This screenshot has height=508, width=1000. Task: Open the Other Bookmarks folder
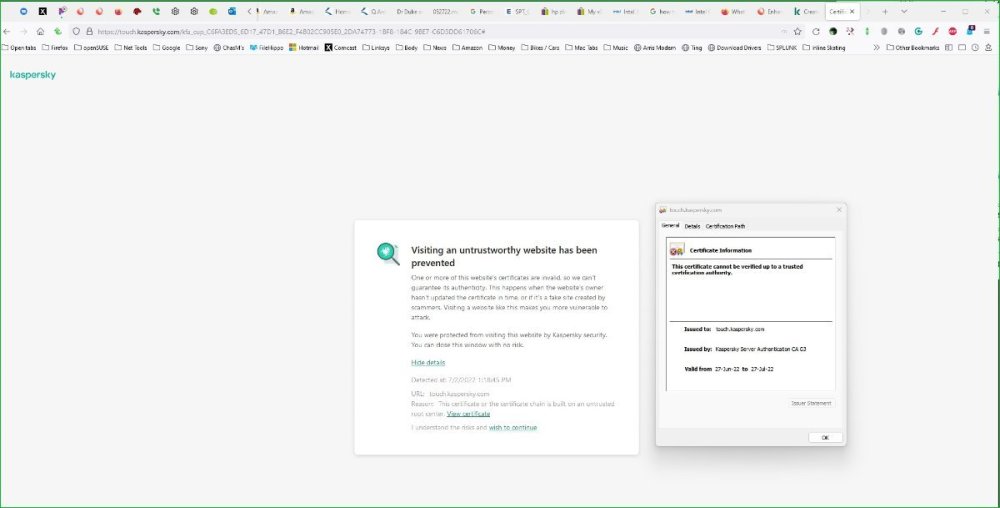pos(913,47)
